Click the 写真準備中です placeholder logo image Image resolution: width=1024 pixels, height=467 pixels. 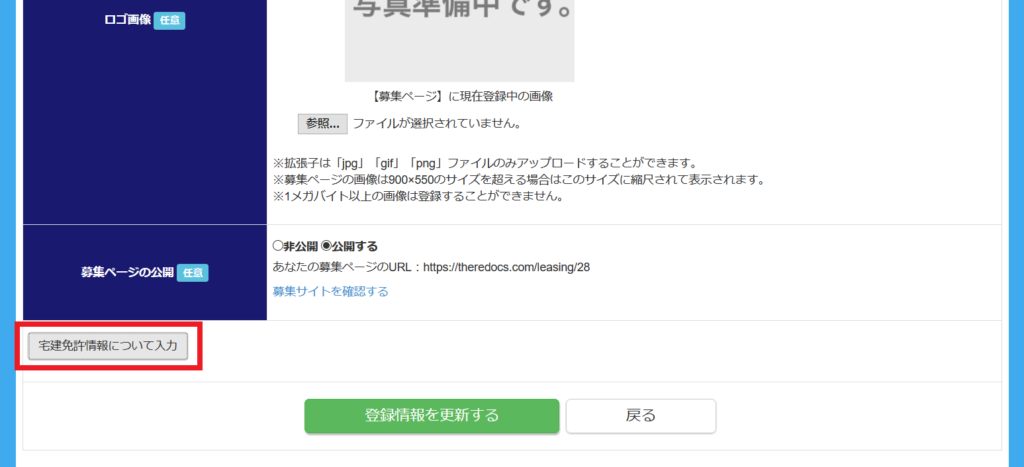[x=460, y=39]
